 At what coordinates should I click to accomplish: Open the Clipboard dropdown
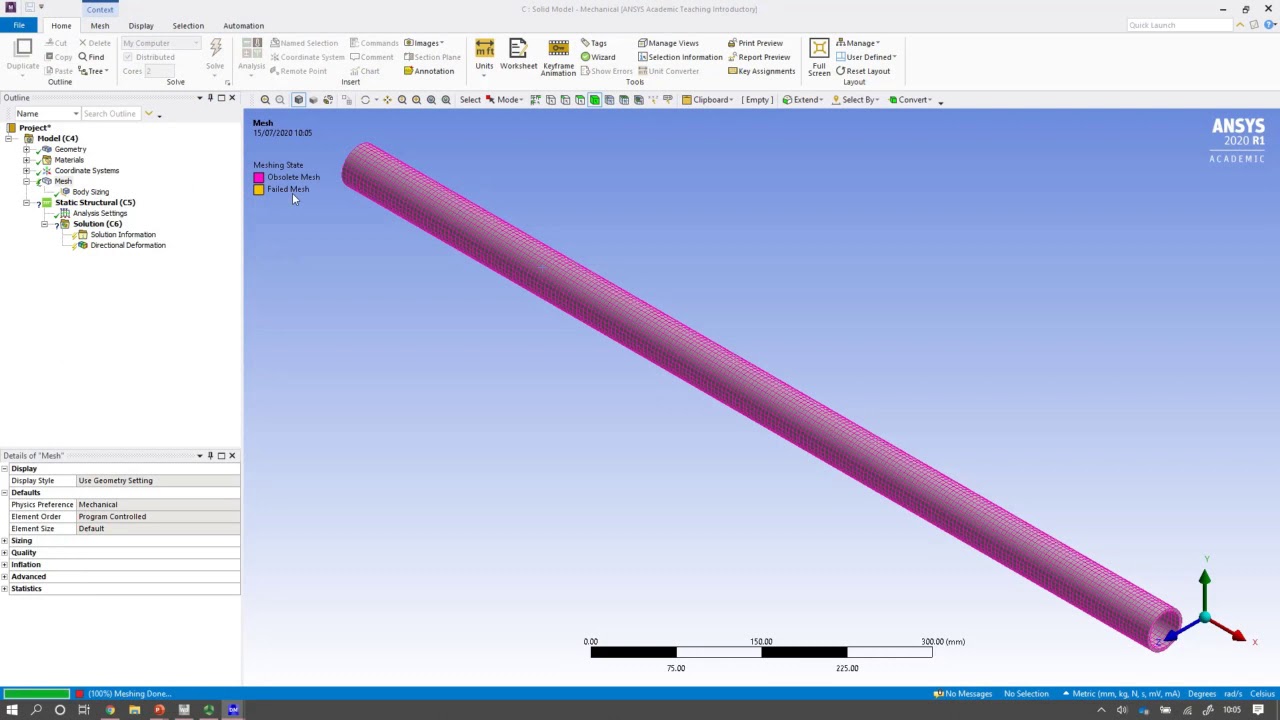[707, 100]
